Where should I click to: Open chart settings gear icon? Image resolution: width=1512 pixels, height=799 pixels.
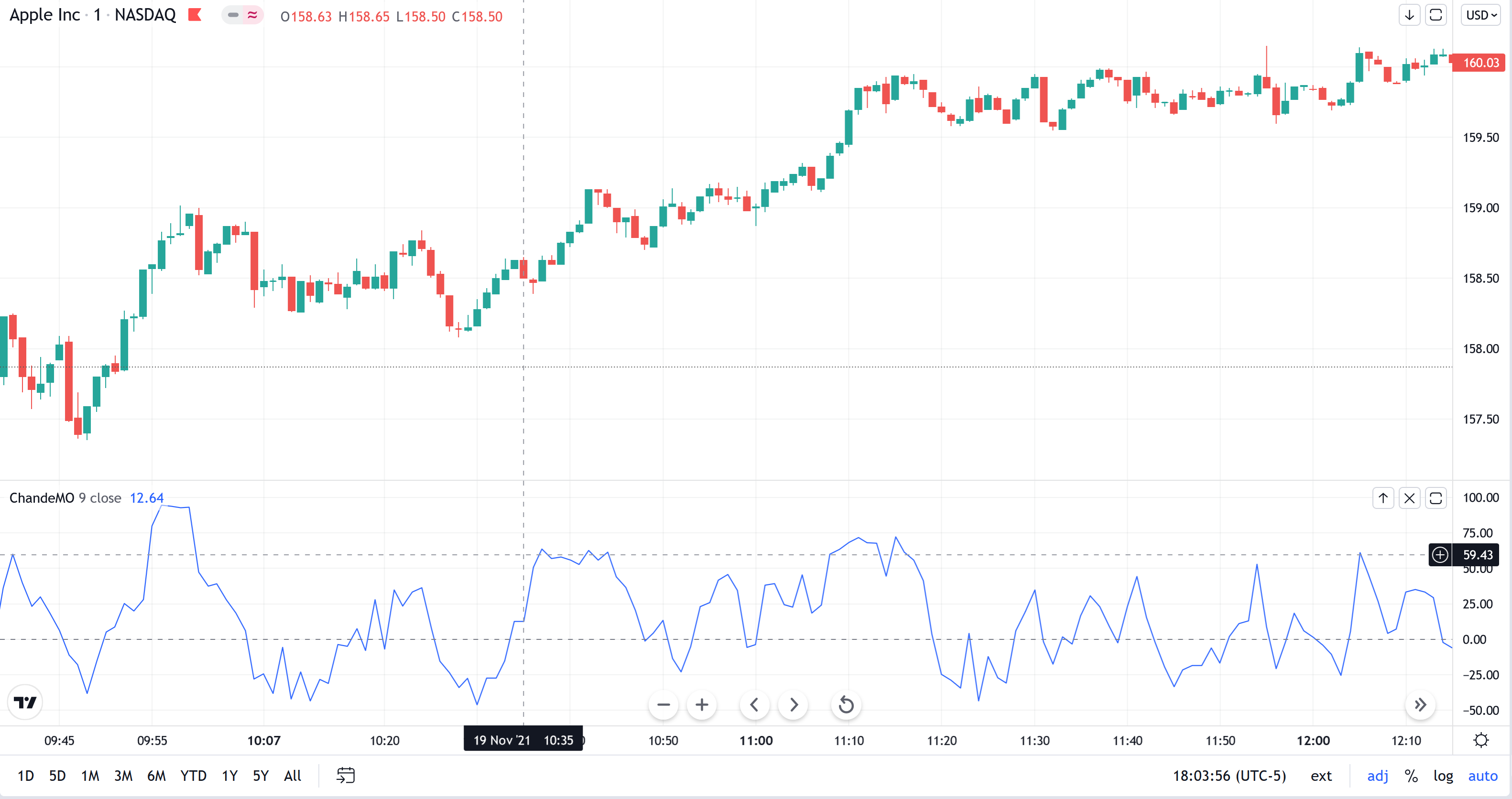coord(1481,740)
